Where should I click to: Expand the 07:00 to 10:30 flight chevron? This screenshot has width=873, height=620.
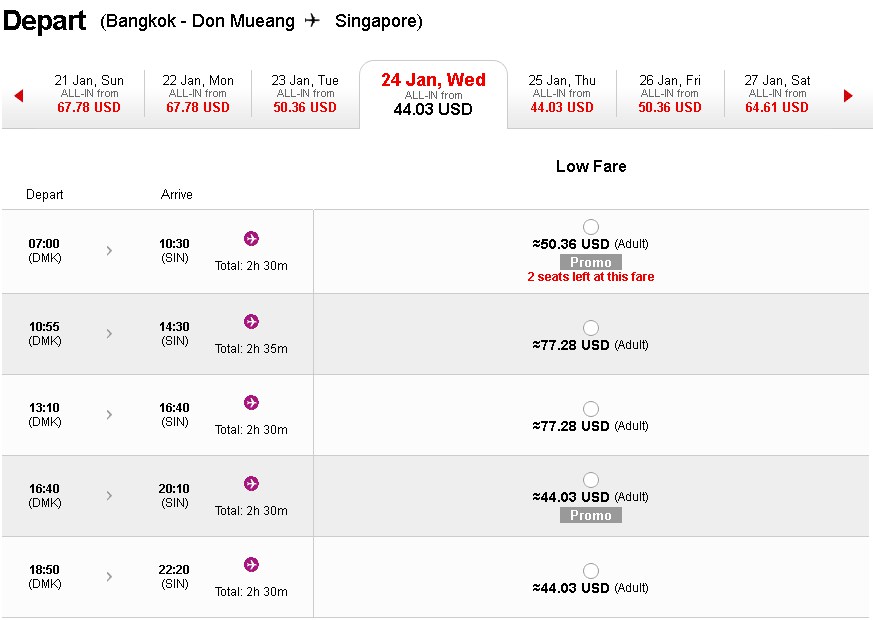pos(109,251)
